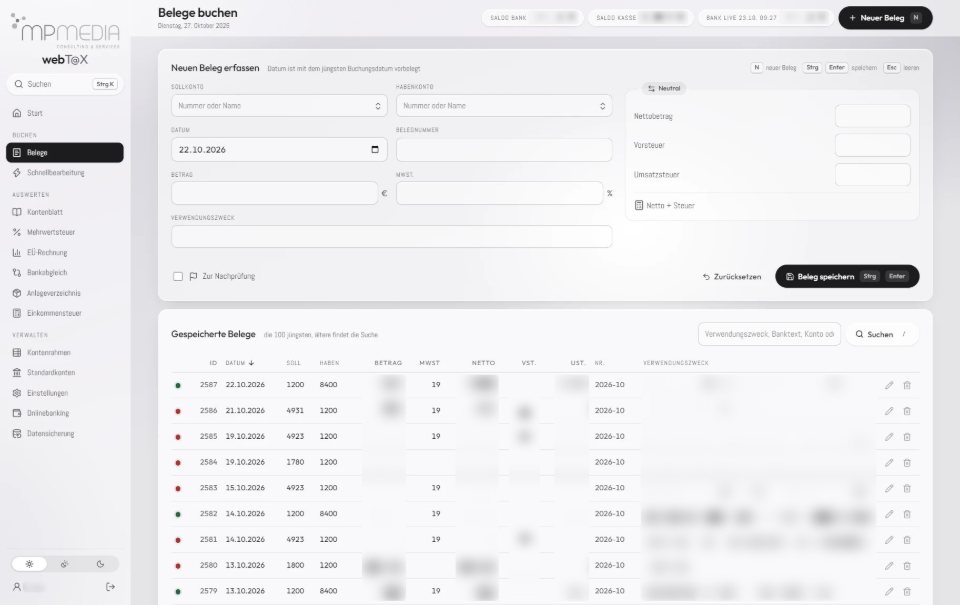The height and width of the screenshot is (605, 960).
Task: Focus the Belegnummer input field
Action: (x=504, y=150)
